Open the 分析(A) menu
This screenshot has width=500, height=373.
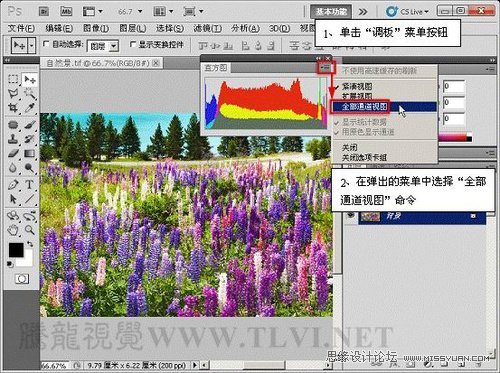[x=246, y=29]
